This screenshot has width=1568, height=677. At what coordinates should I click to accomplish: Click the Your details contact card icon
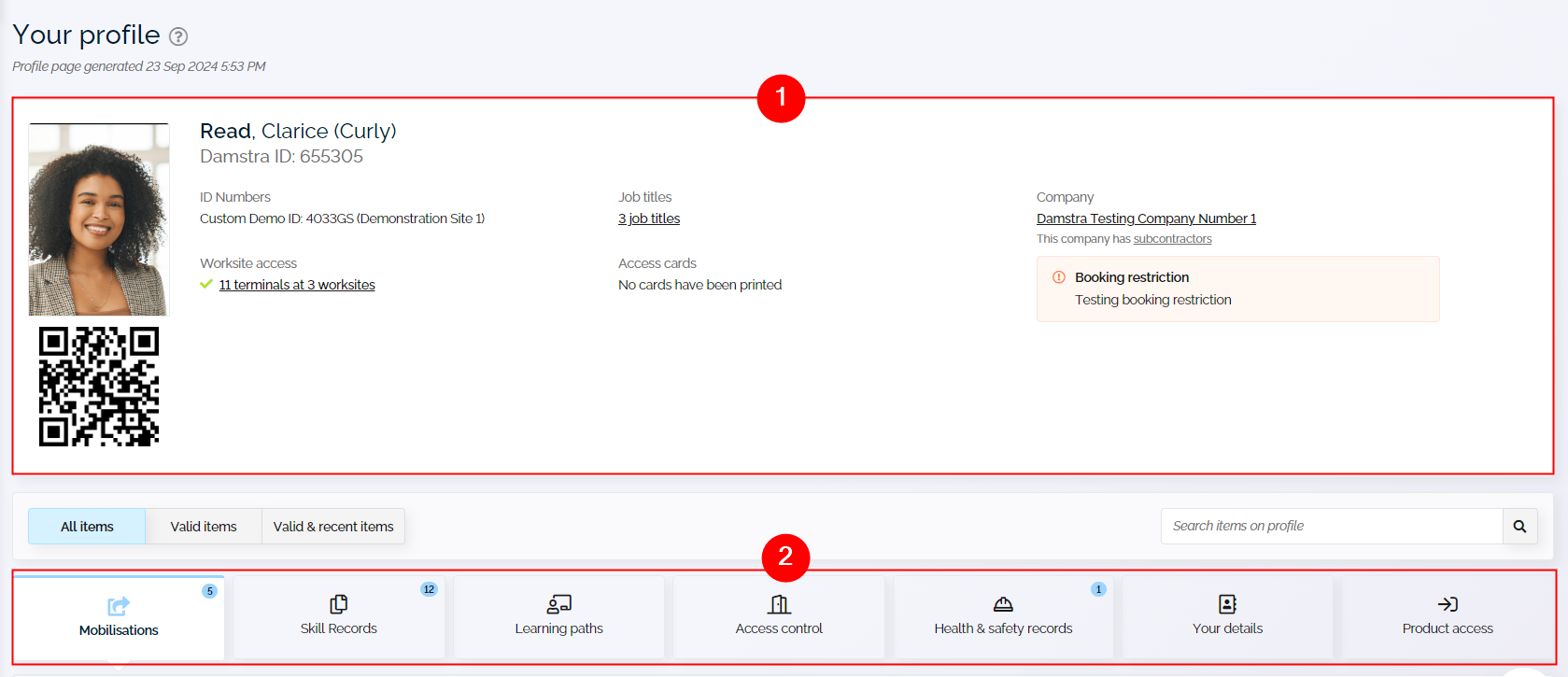click(x=1227, y=604)
